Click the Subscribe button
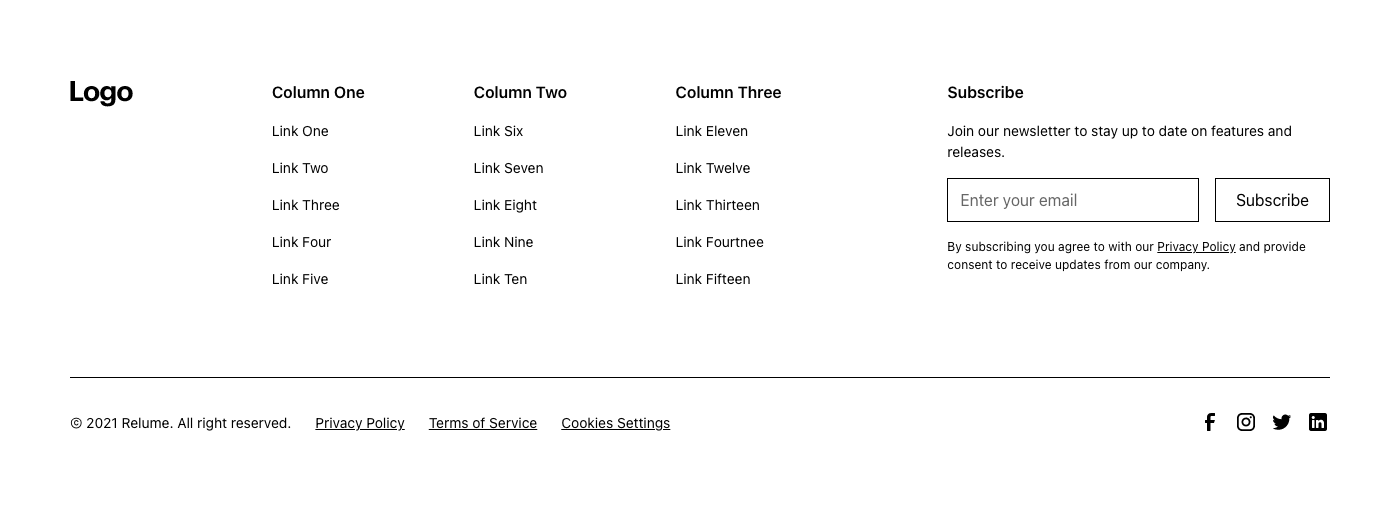The height and width of the screenshot is (514, 1400). pyautogui.click(x=1271, y=200)
